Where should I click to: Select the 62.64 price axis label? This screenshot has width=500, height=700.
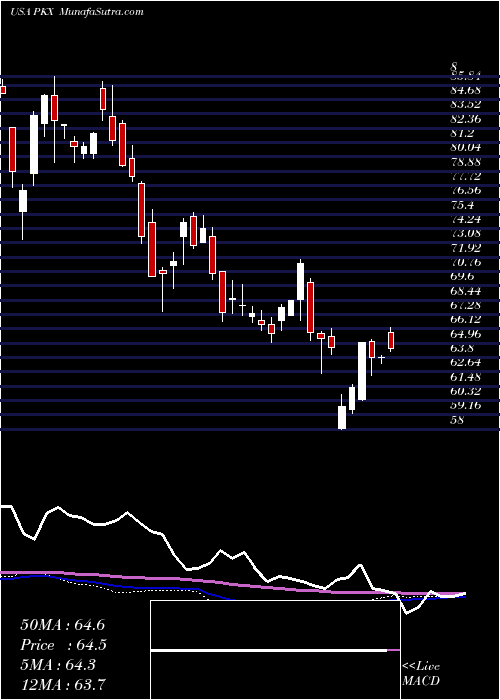pyautogui.click(x=466, y=362)
